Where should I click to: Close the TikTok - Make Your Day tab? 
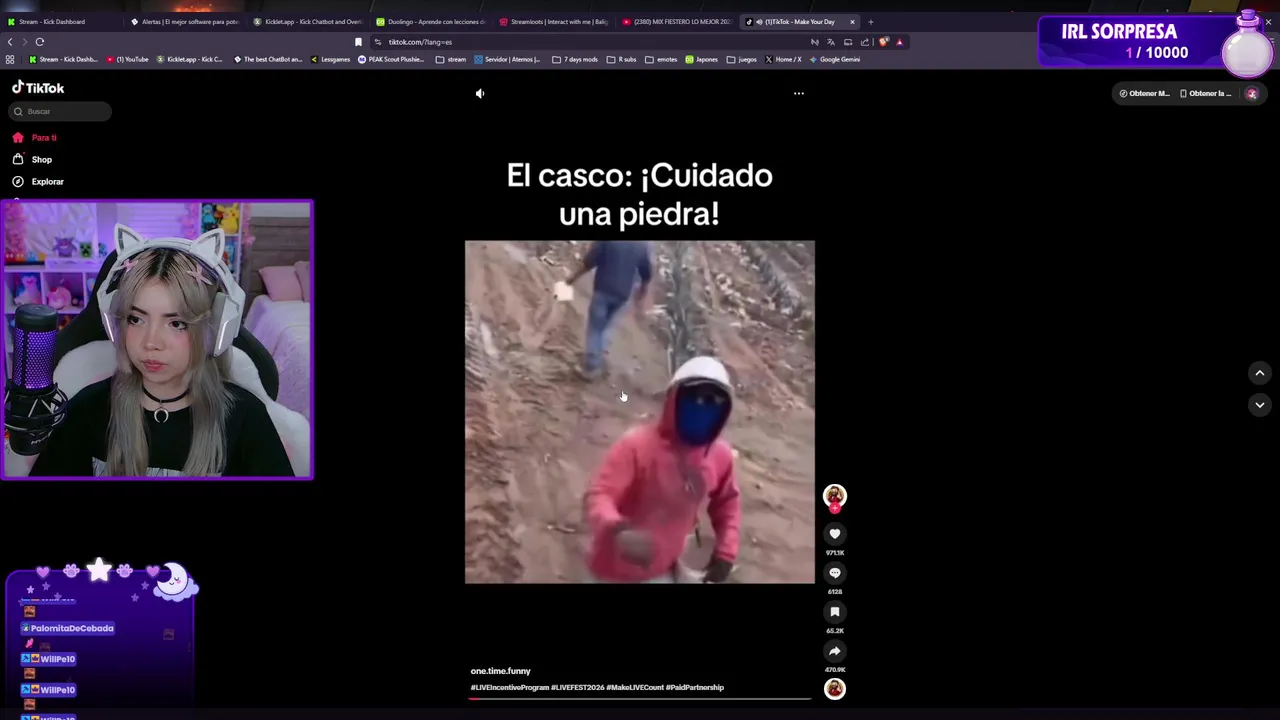click(x=853, y=22)
